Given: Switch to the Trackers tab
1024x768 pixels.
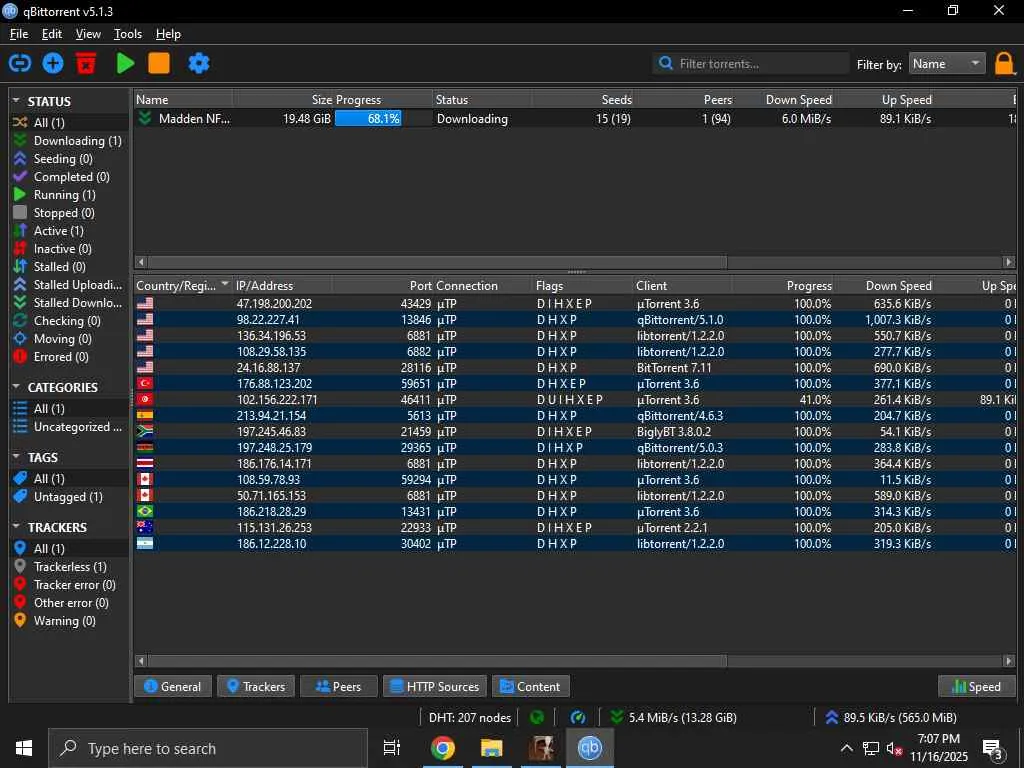Looking at the screenshot, I should 256,686.
